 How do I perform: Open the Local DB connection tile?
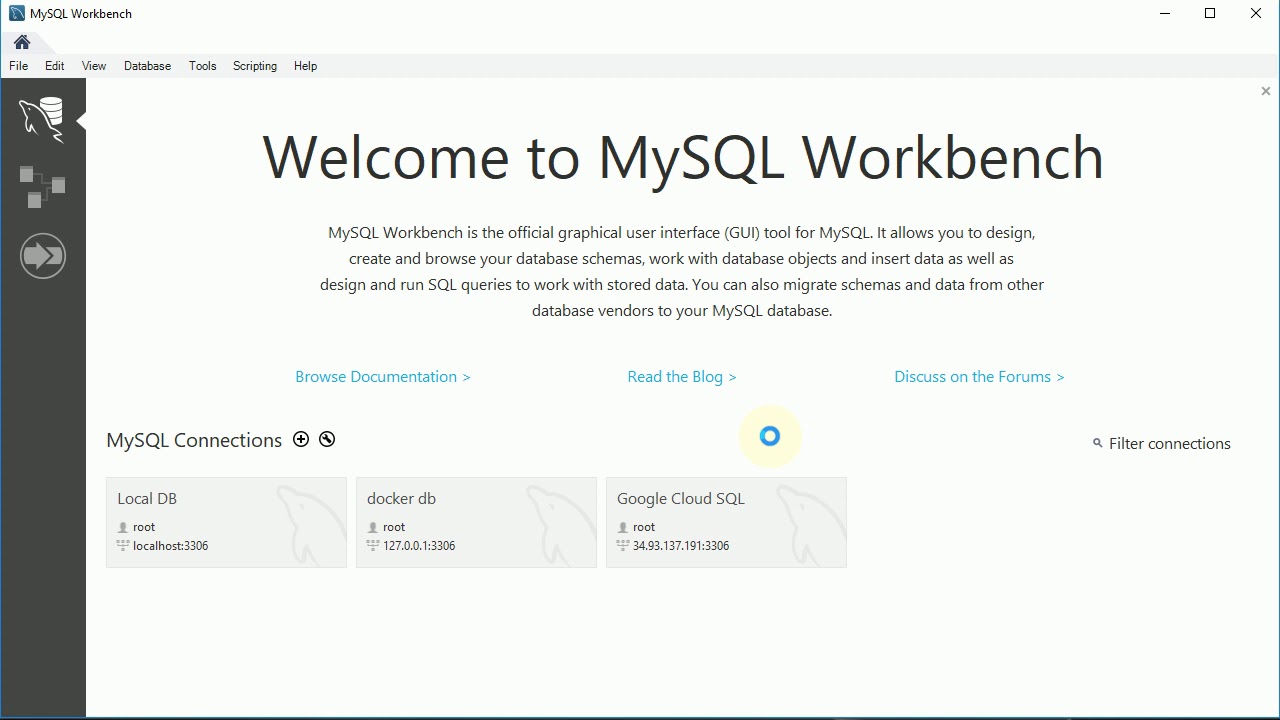click(226, 522)
